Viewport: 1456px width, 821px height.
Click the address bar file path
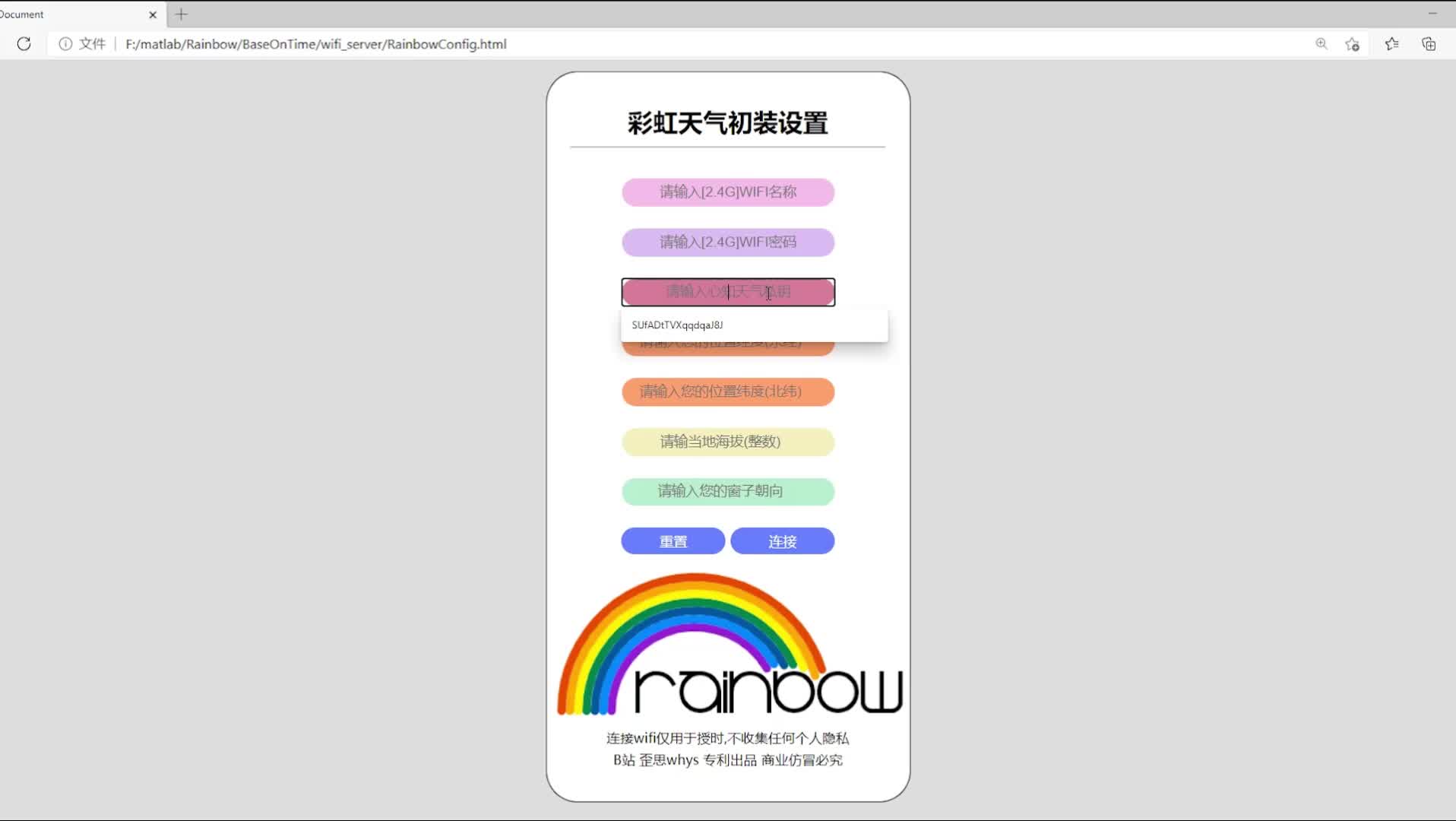pos(316,44)
